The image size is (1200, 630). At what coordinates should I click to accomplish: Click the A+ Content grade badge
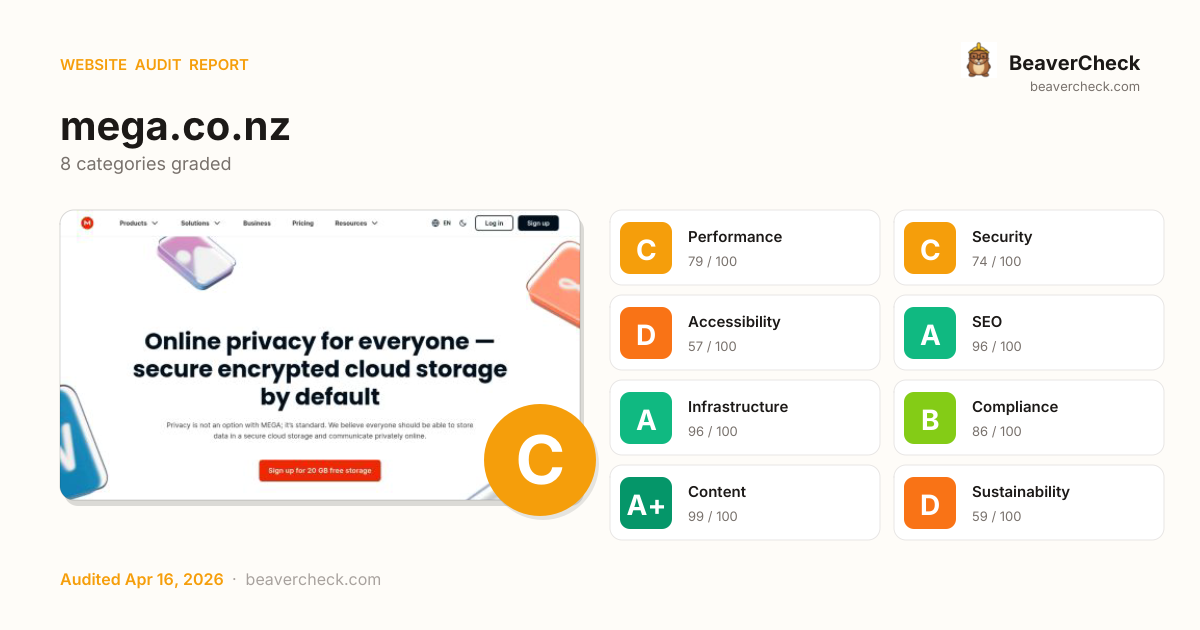646,503
